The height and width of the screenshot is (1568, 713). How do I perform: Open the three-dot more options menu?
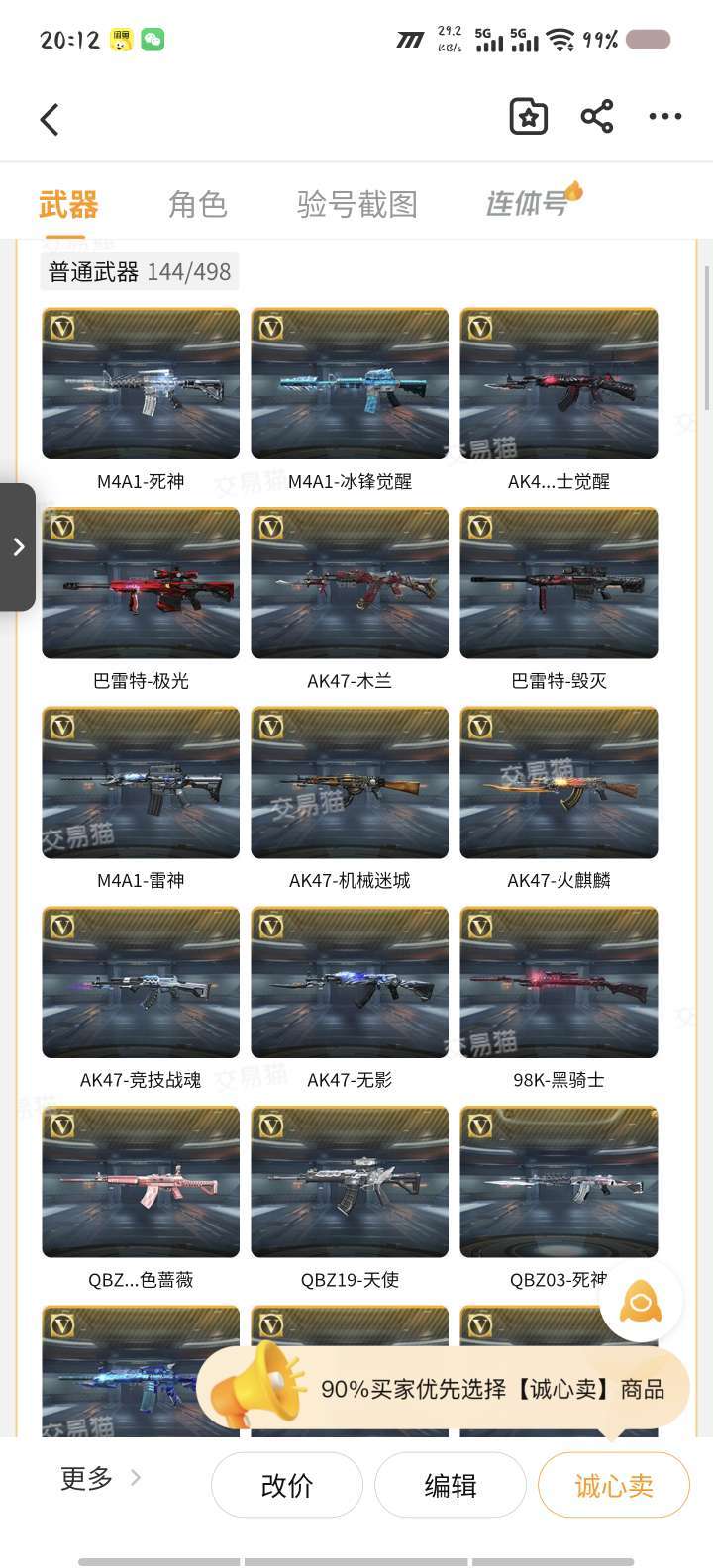(665, 117)
